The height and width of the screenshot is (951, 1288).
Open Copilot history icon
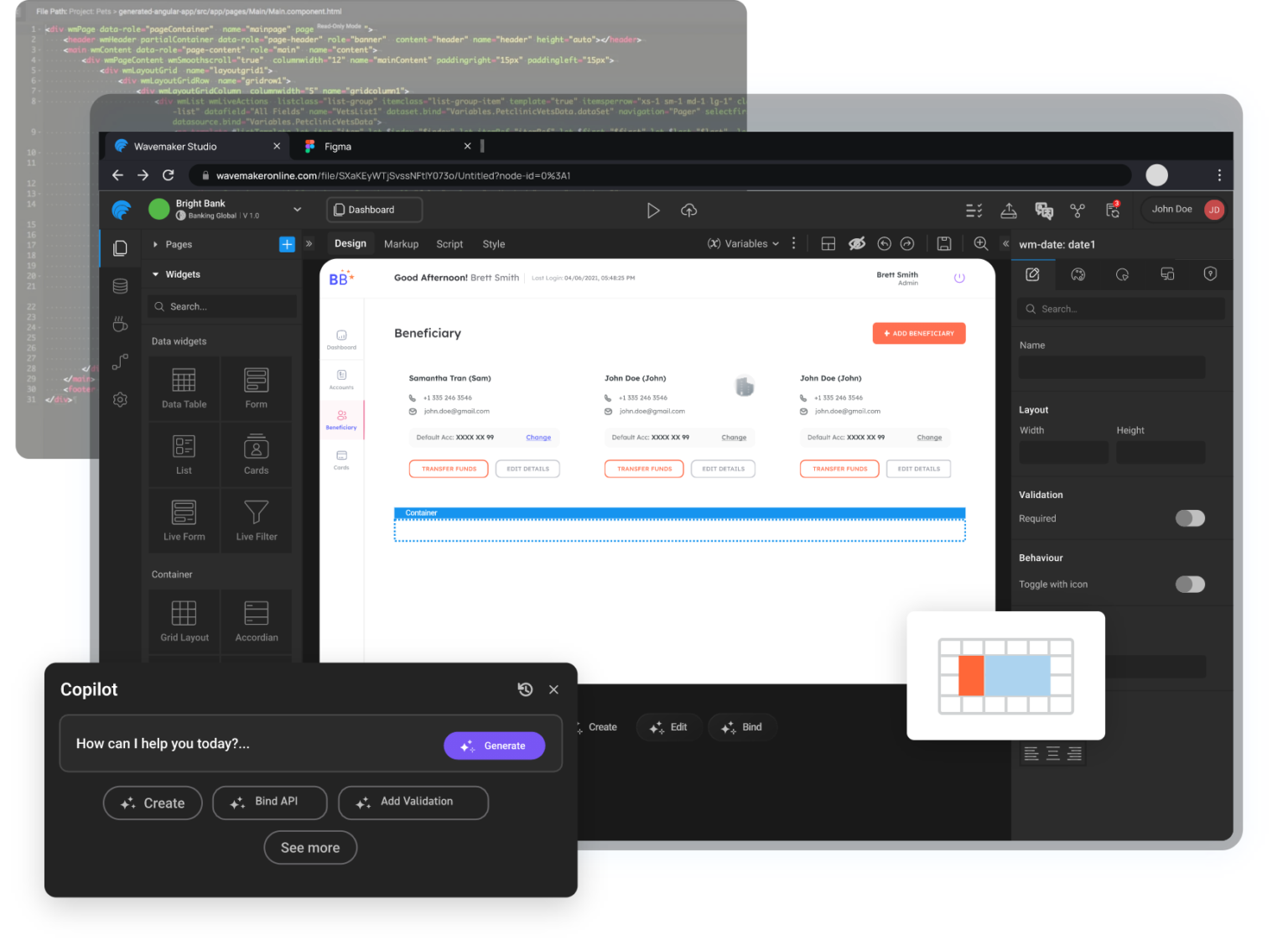pyautogui.click(x=525, y=689)
